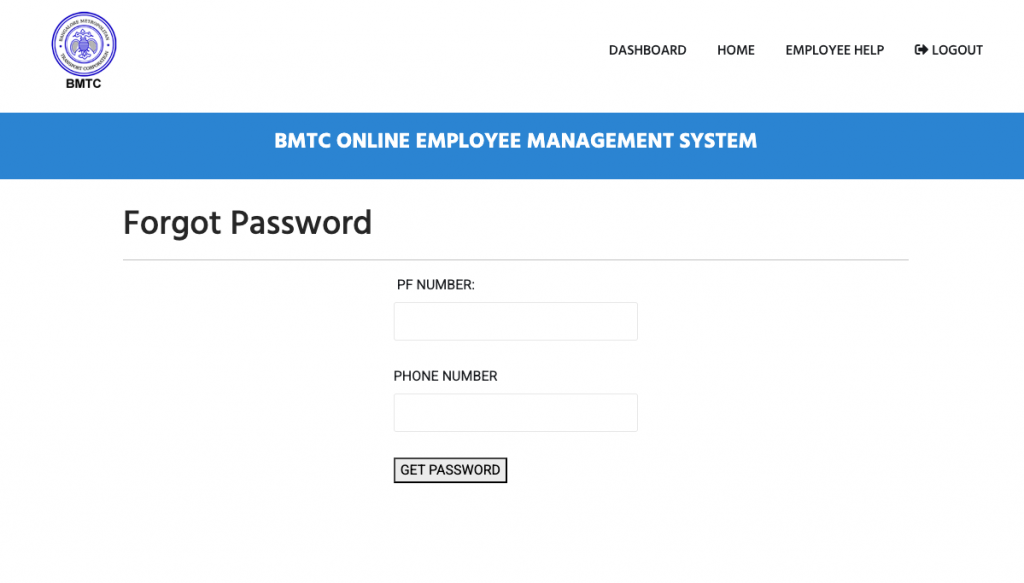The width and height of the screenshot is (1024, 583).
Task: Click the horizontal divider under Forgot Password
Action: (515, 260)
